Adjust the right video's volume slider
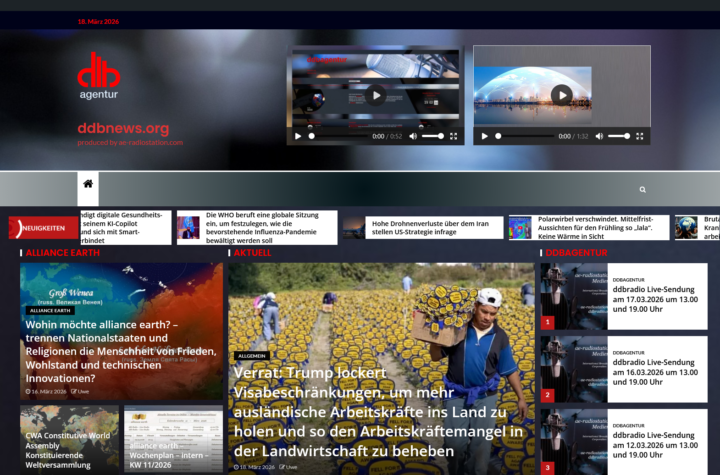 619,136
